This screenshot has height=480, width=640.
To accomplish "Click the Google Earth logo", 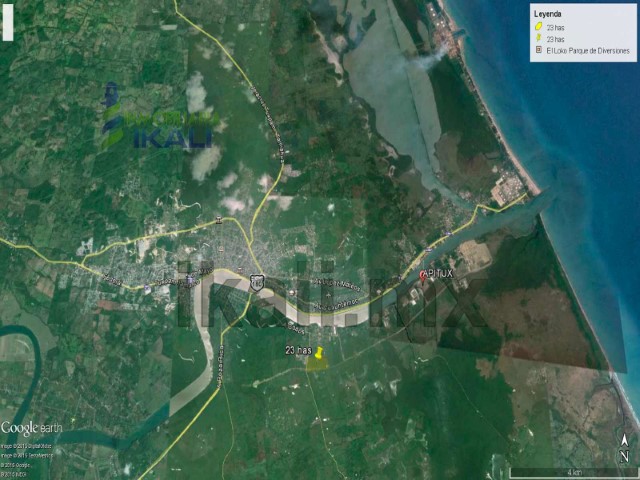I will pyautogui.click(x=32, y=428).
